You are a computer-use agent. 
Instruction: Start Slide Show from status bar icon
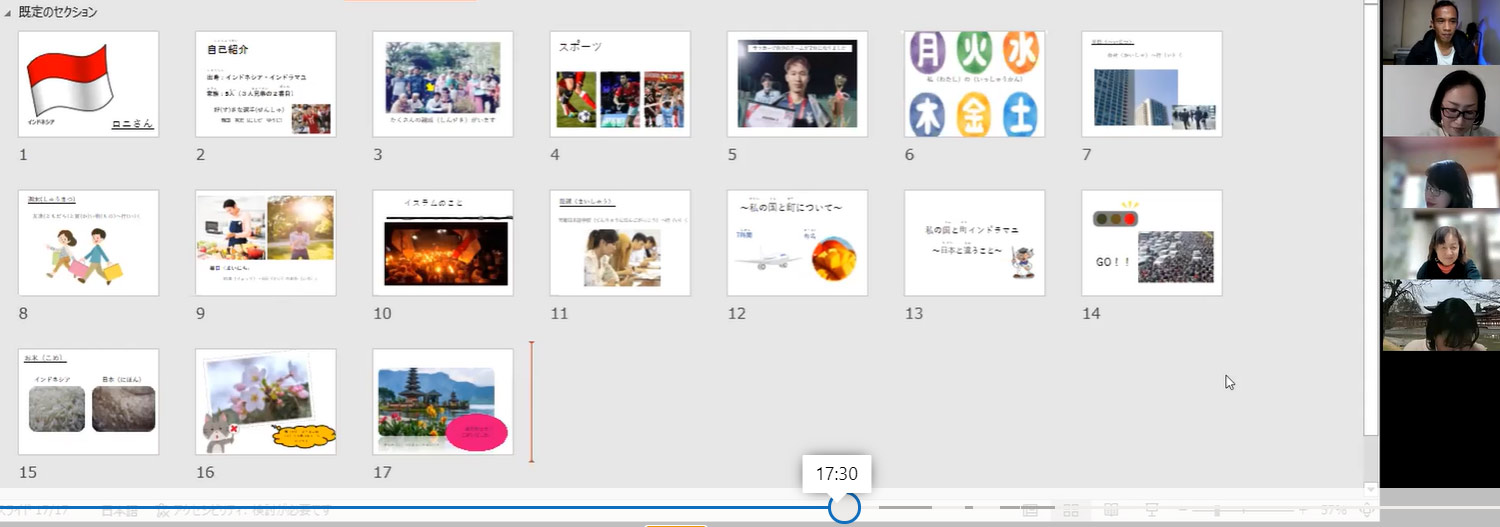(1151, 510)
